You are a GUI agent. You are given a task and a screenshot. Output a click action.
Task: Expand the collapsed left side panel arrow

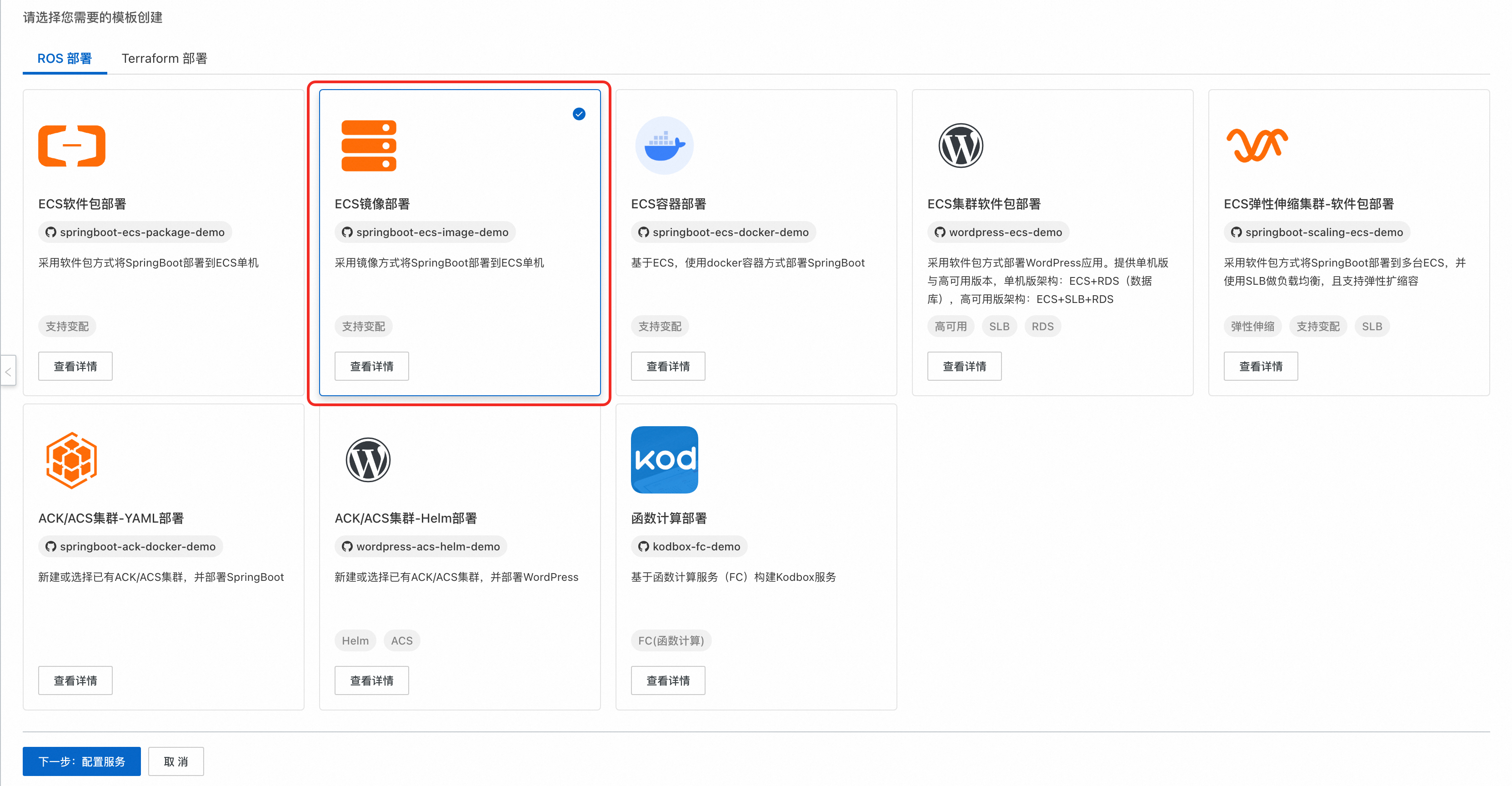point(8,371)
